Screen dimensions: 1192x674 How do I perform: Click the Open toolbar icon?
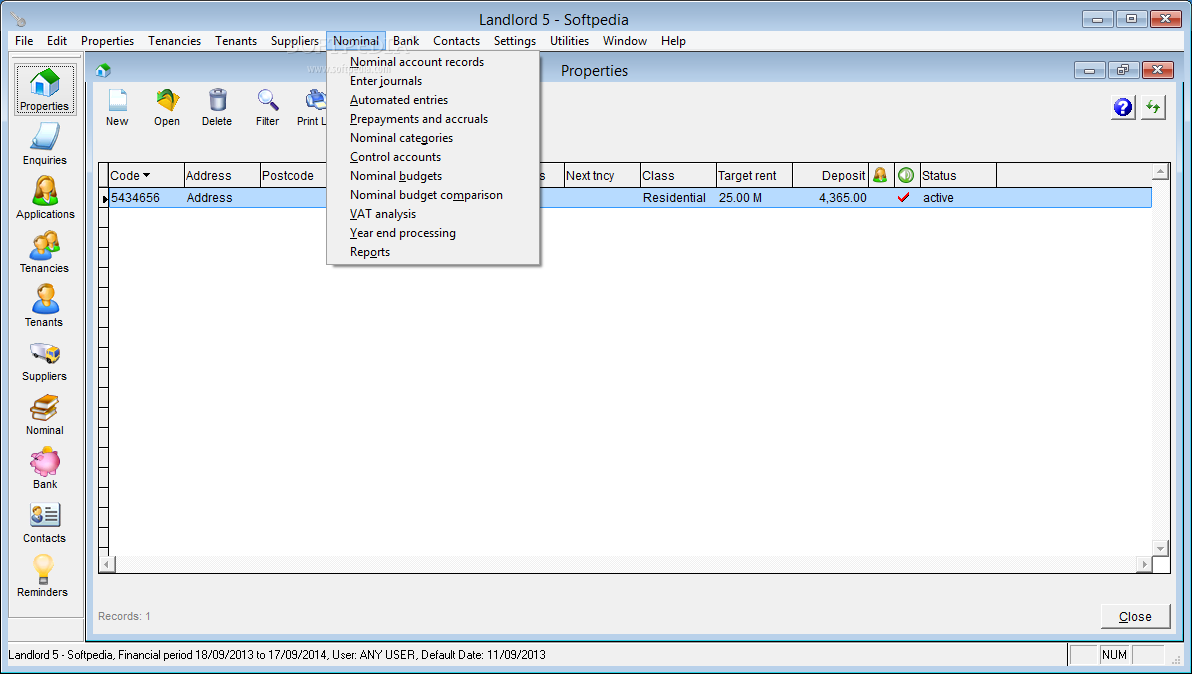click(166, 107)
